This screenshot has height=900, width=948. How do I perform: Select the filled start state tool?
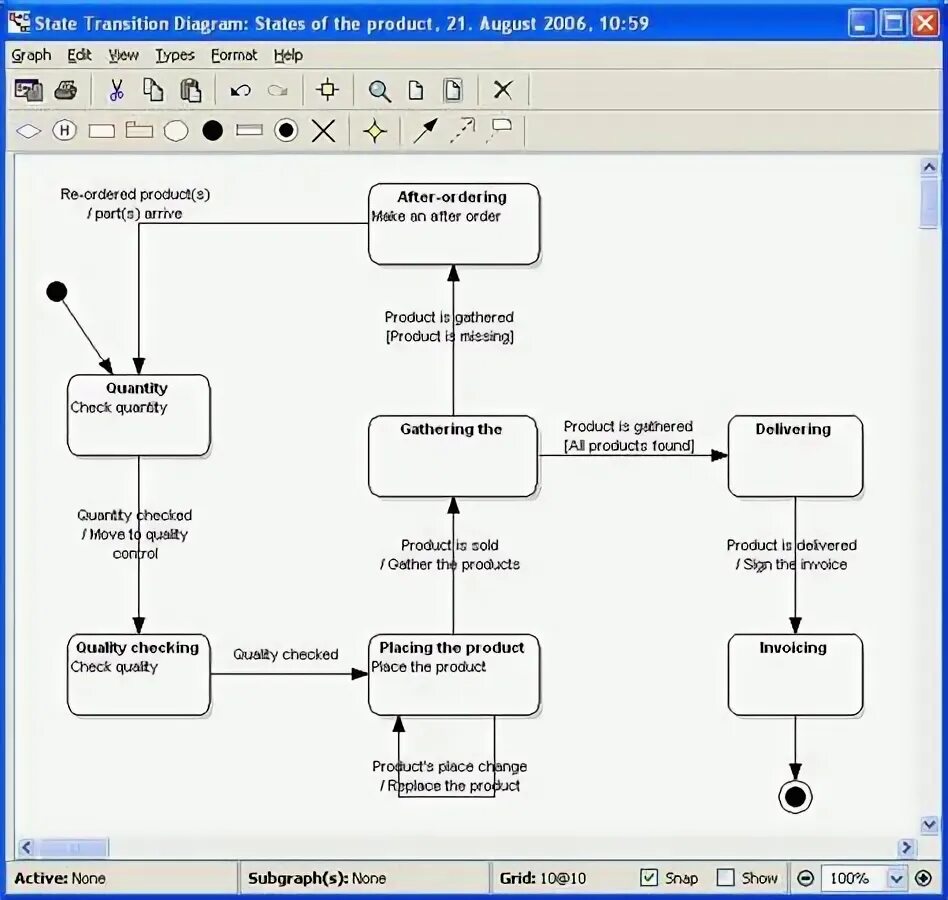[x=212, y=131]
